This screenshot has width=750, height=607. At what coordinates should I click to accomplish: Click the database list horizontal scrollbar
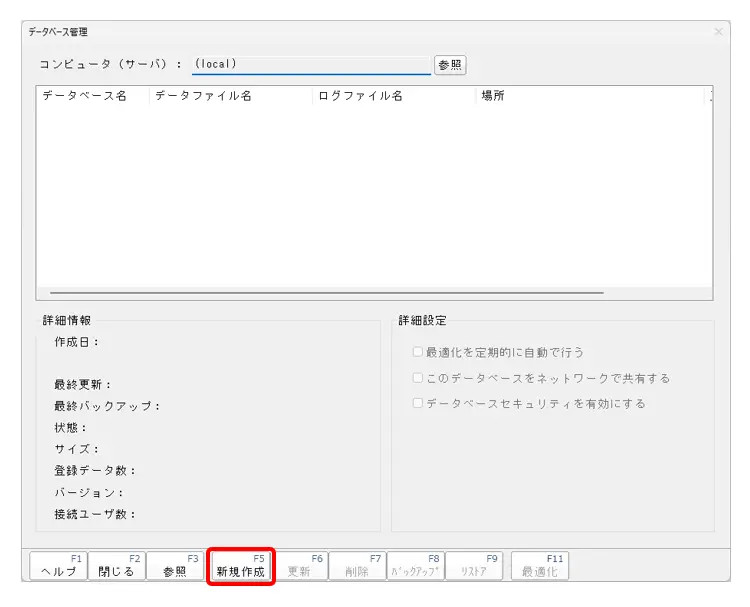tap(320, 293)
